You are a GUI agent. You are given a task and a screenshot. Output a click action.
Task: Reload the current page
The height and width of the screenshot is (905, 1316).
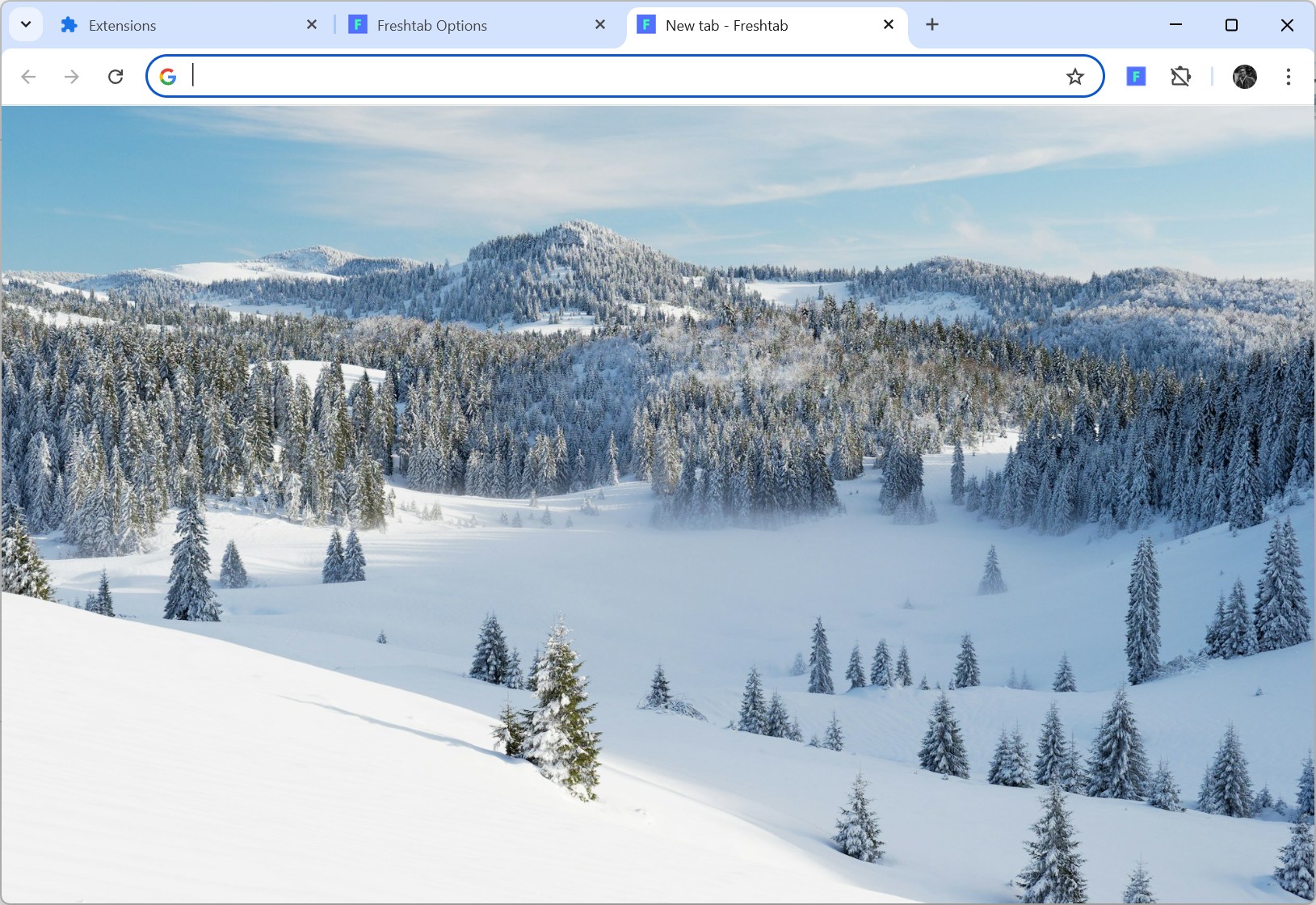pyautogui.click(x=116, y=76)
